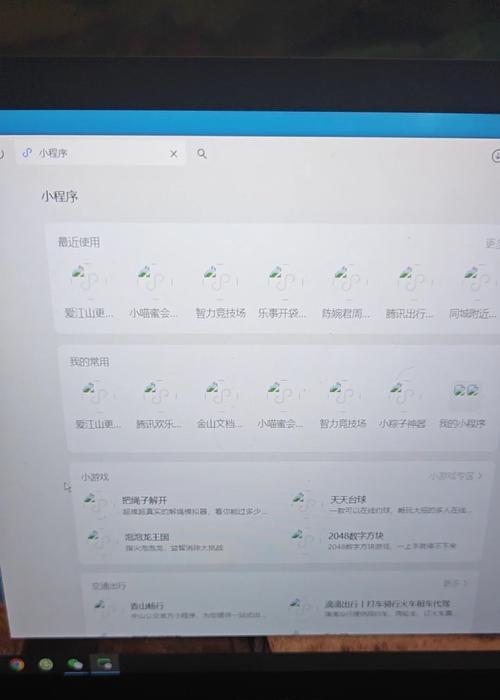Click the circular icon at top right

[496, 156]
